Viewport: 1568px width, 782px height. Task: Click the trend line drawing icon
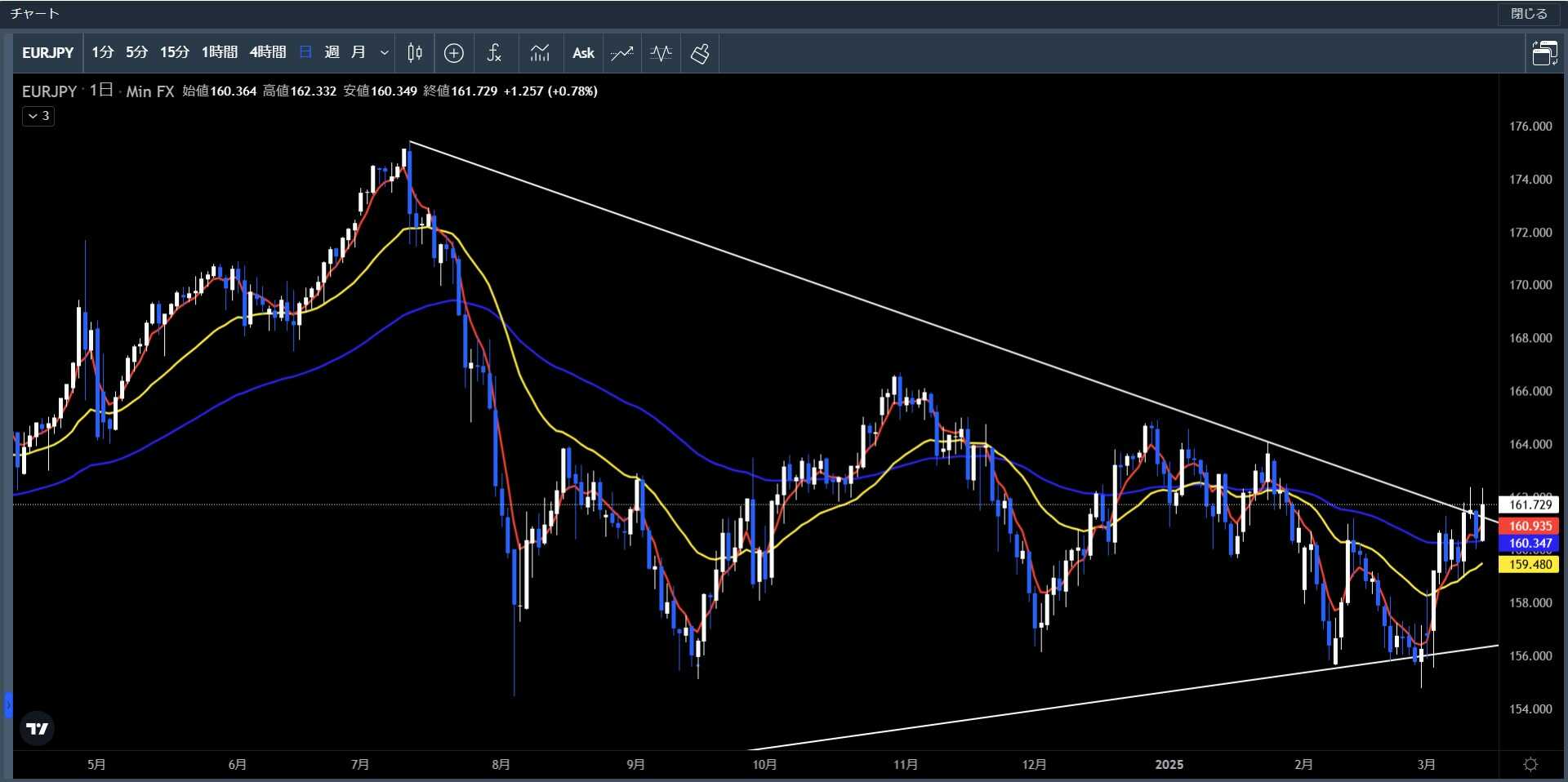coord(622,53)
